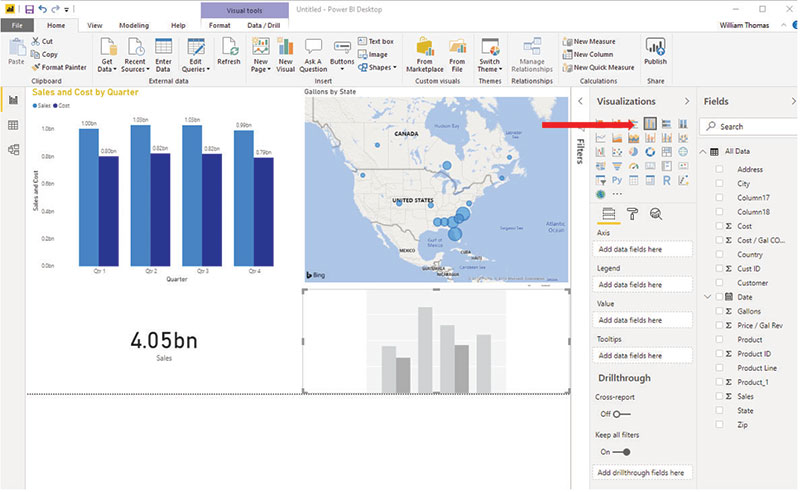
Task: Open the Format paint roller tab
Action: [630, 213]
